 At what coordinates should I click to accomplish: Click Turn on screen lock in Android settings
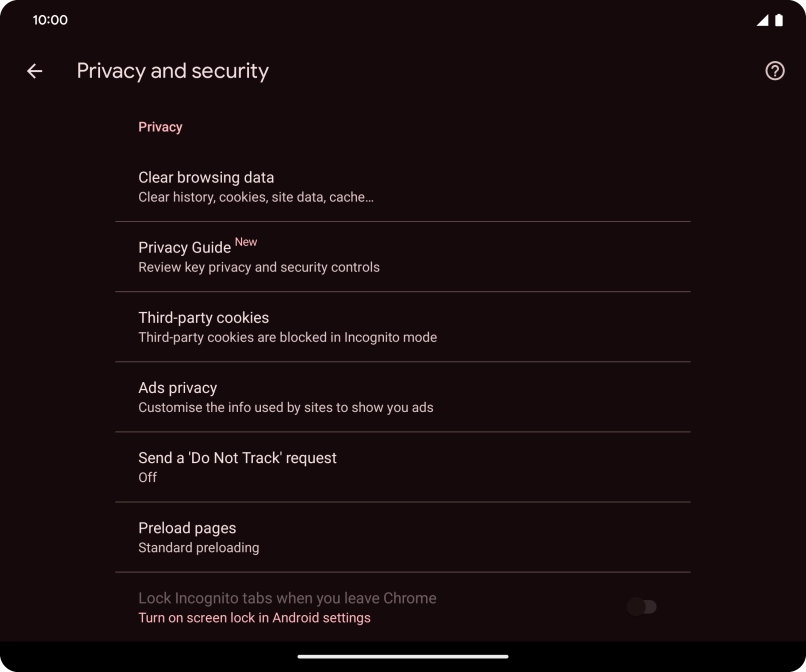click(253, 617)
